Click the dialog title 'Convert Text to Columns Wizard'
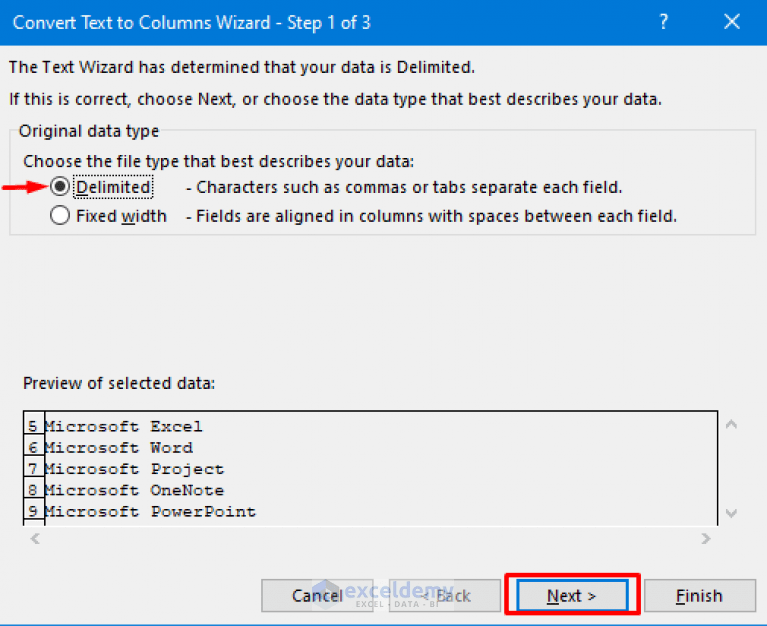Viewport: 767px width, 626px height. click(192, 22)
